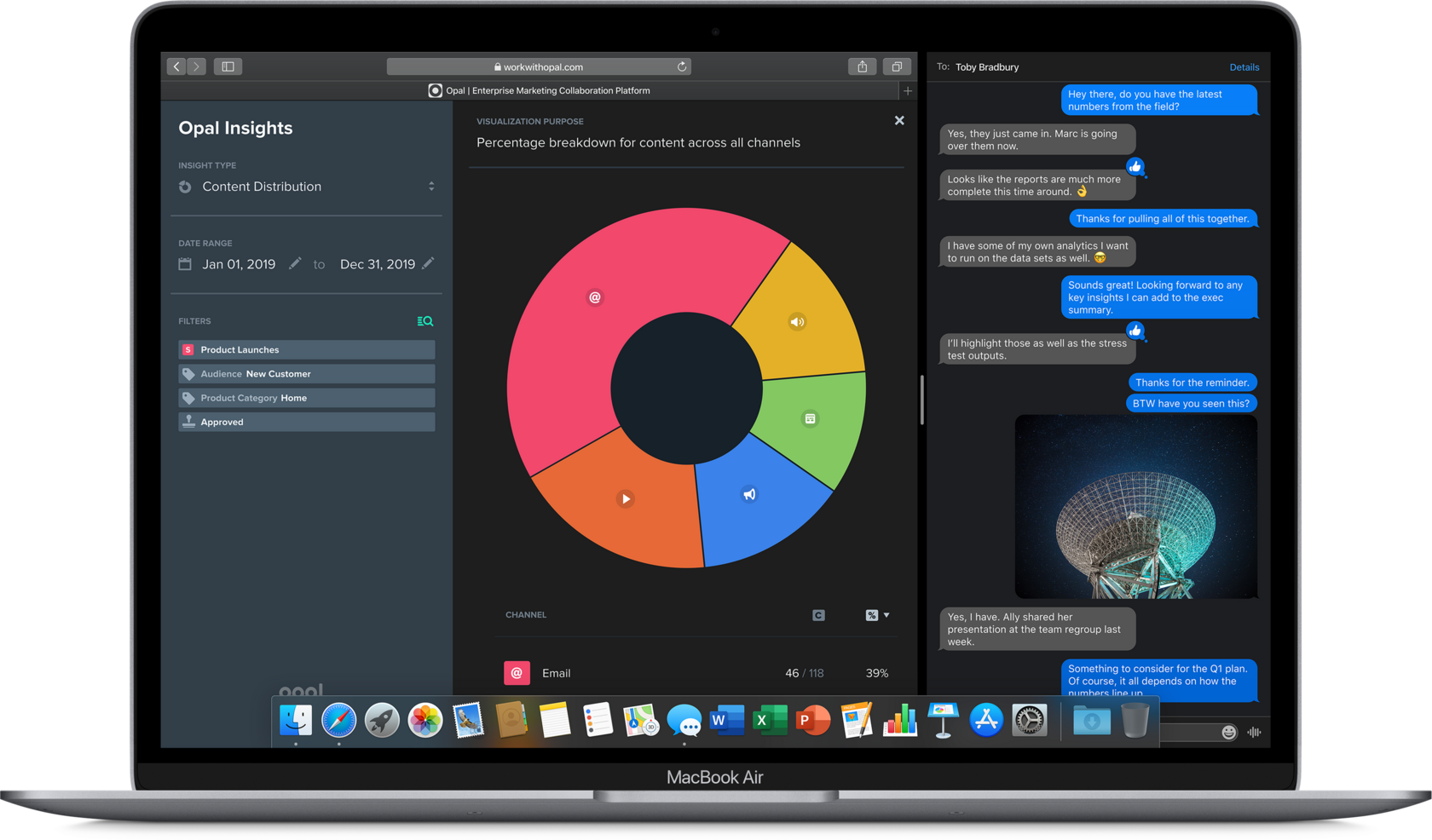Open the Trash in the dock
1432x840 pixels.
pyautogui.click(x=1135, y=721)
